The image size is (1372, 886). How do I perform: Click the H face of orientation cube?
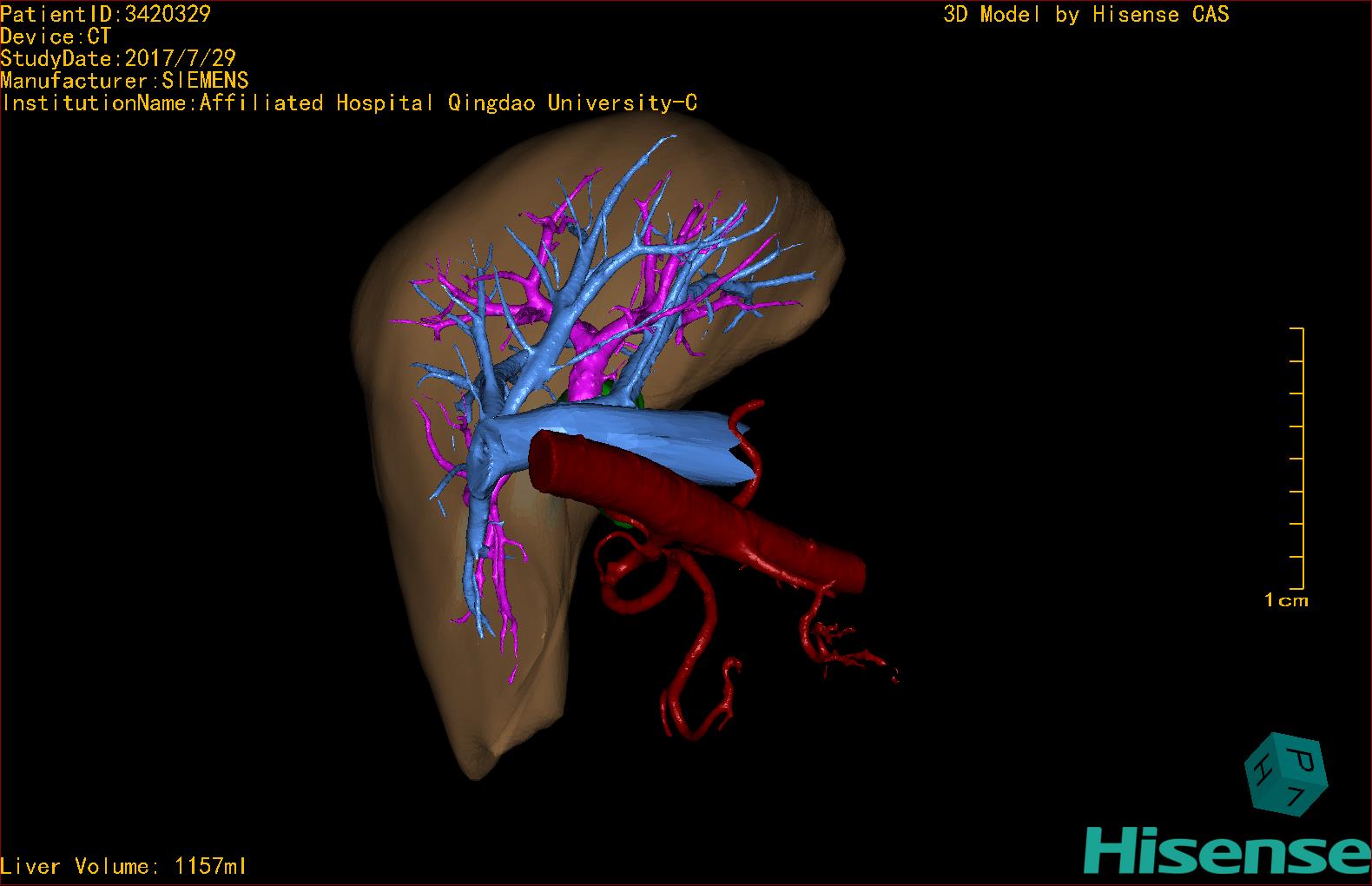pos(1259,770)
